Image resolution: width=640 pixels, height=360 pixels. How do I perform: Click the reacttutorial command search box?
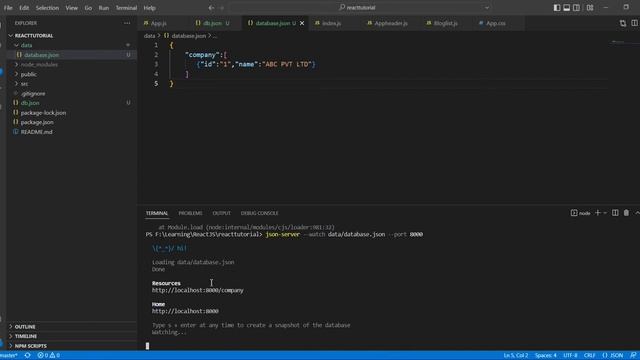point(361,7)
